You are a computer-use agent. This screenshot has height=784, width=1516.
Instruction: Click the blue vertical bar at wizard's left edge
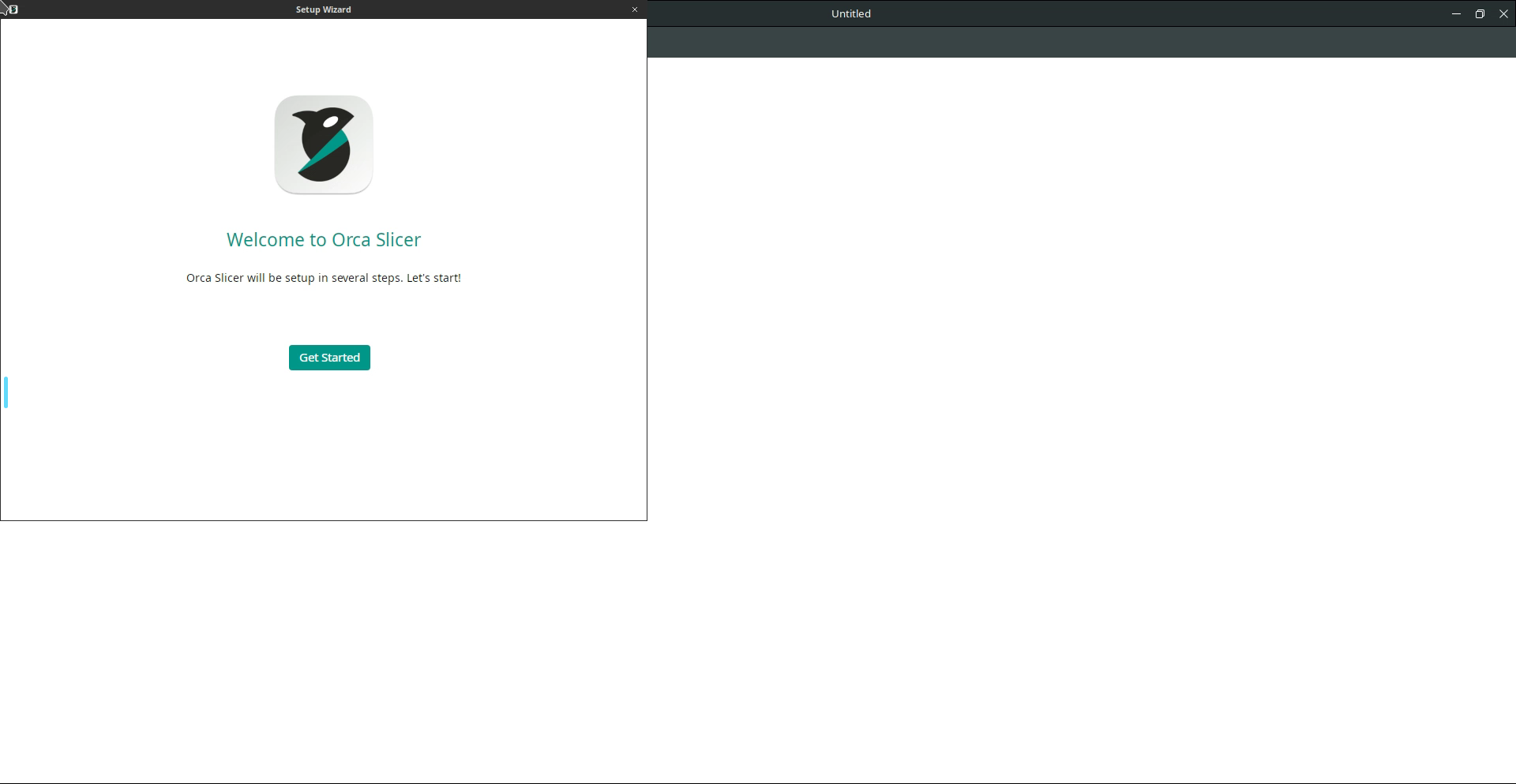(x=6, y=392)
